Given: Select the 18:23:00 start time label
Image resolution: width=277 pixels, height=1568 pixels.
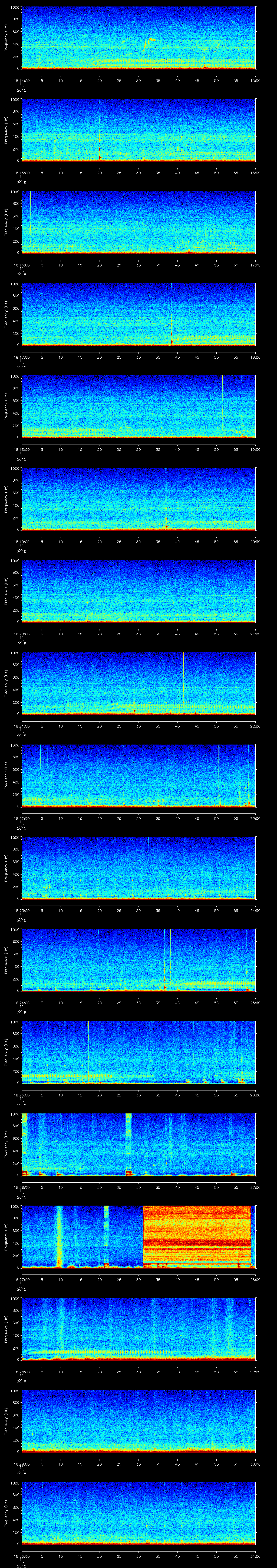Looking at the screenshot, I should coord(21,910).
